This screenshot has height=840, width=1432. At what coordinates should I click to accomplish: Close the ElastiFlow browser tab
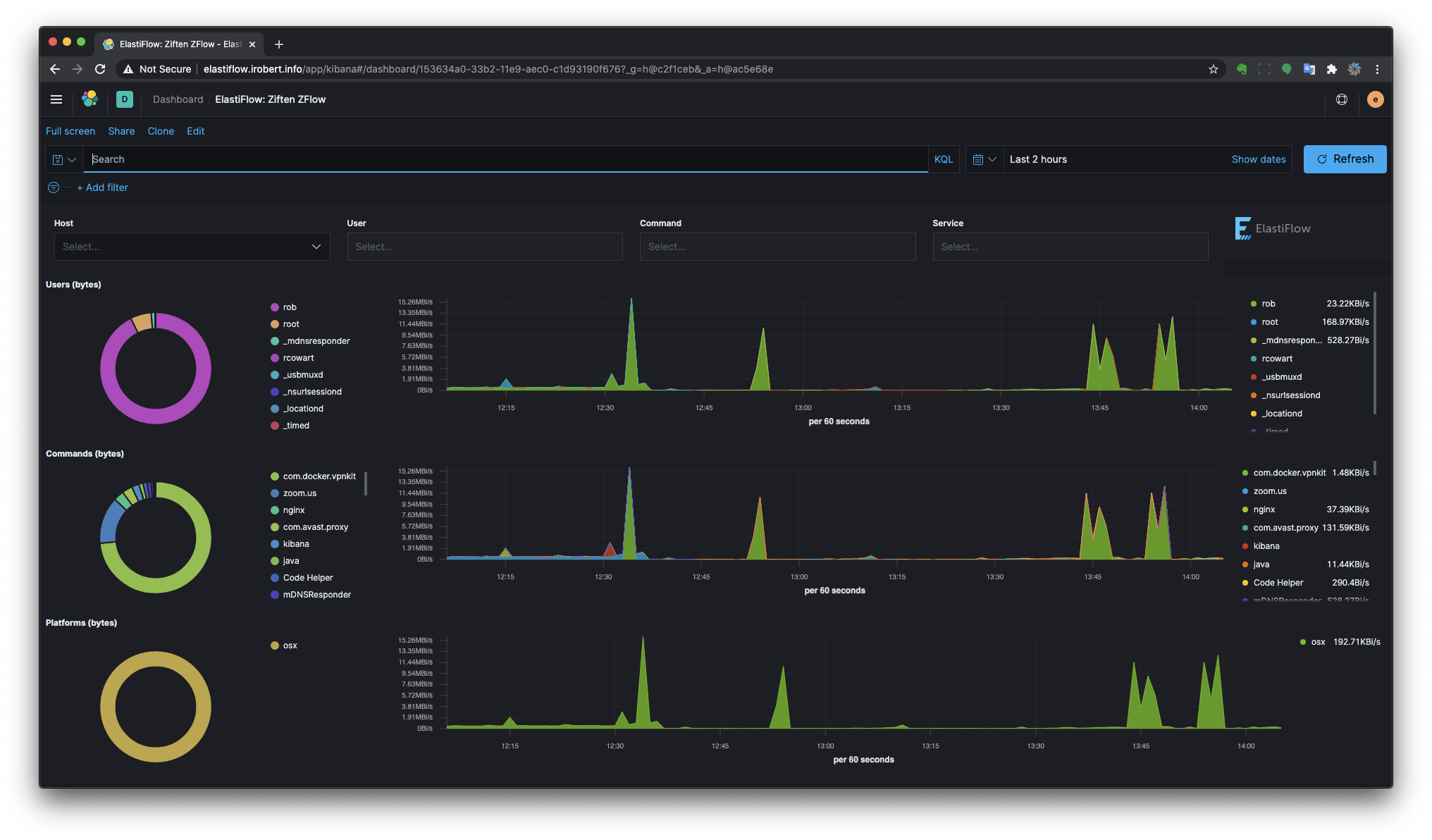252,44
